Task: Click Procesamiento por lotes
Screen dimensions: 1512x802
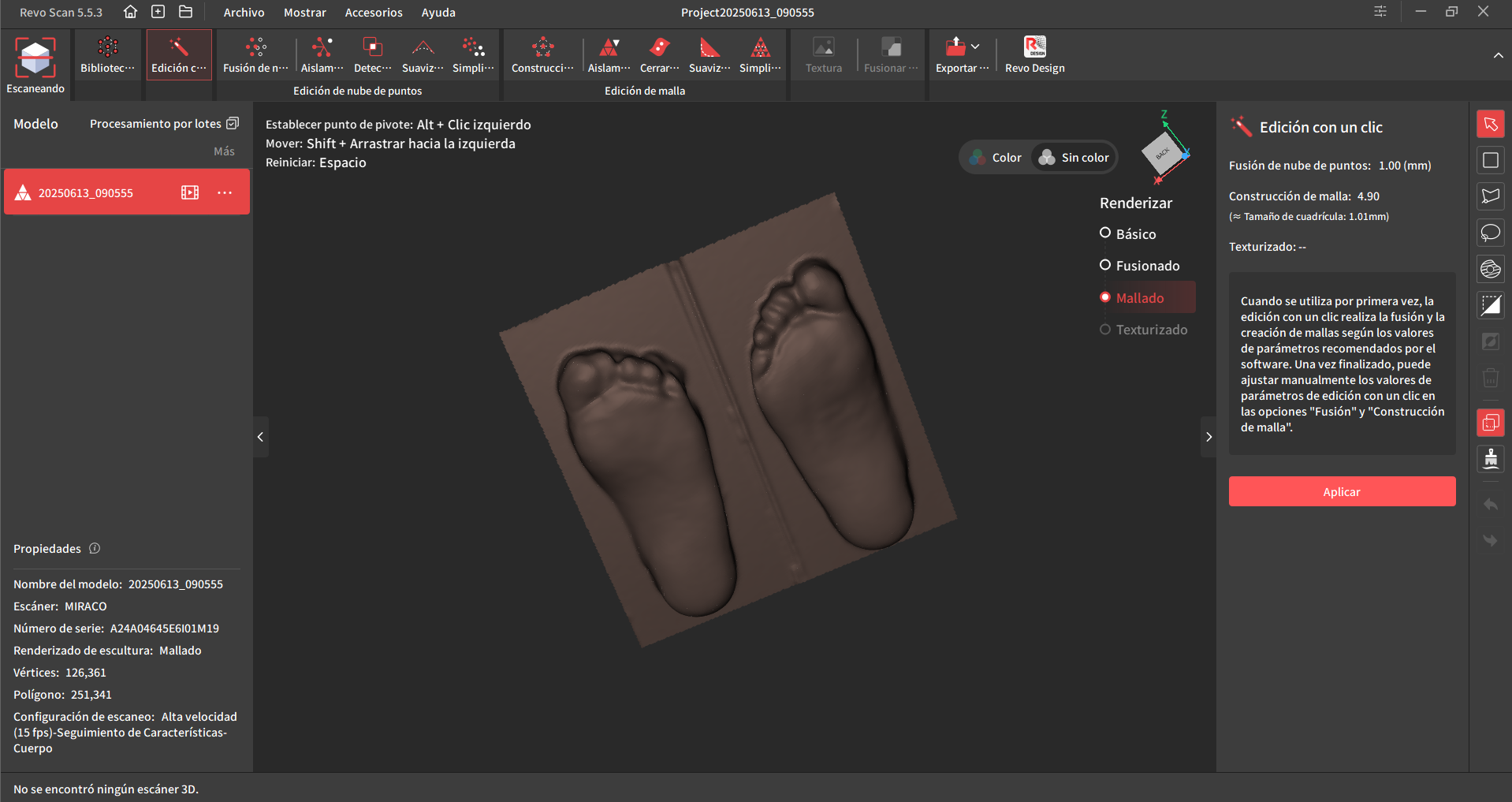Action: [x=164, y=123]
